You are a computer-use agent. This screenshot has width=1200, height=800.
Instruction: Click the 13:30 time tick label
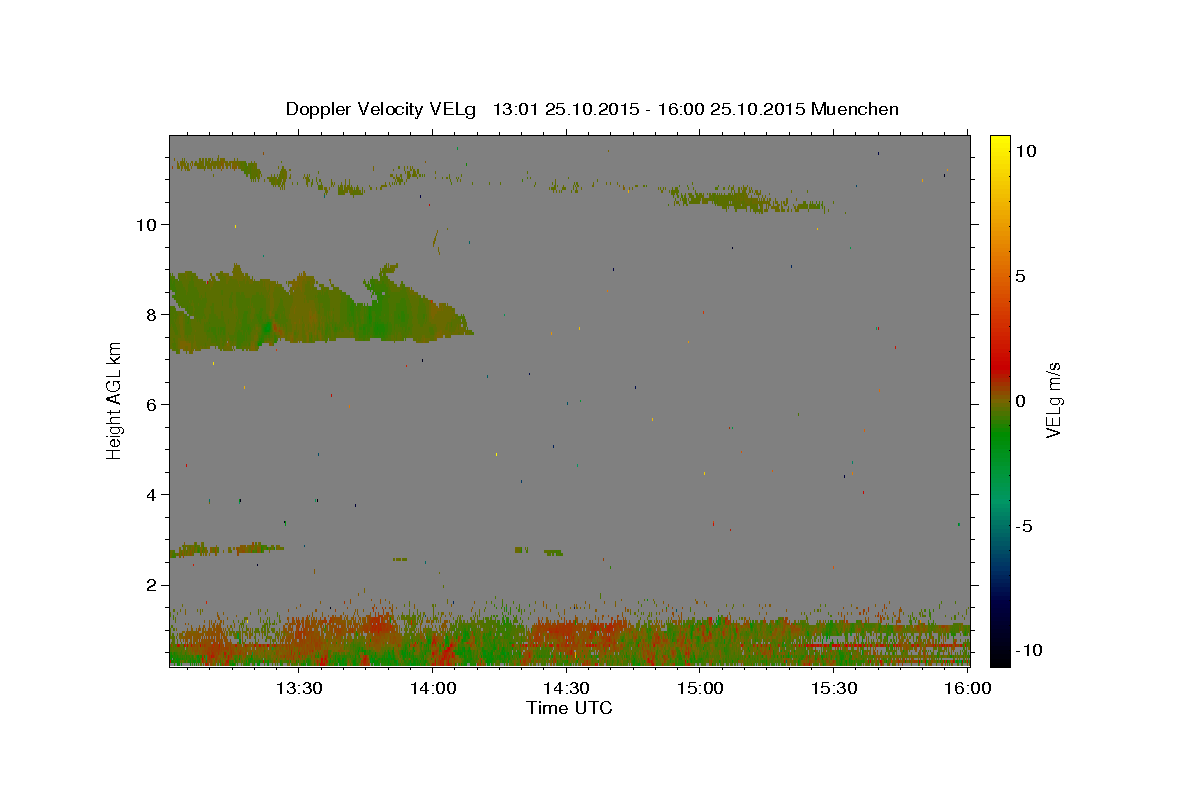point(298,688)
